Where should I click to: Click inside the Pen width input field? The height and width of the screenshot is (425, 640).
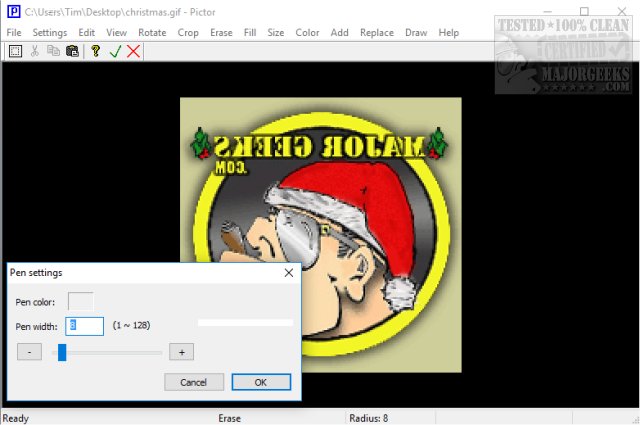pos(84,326)
